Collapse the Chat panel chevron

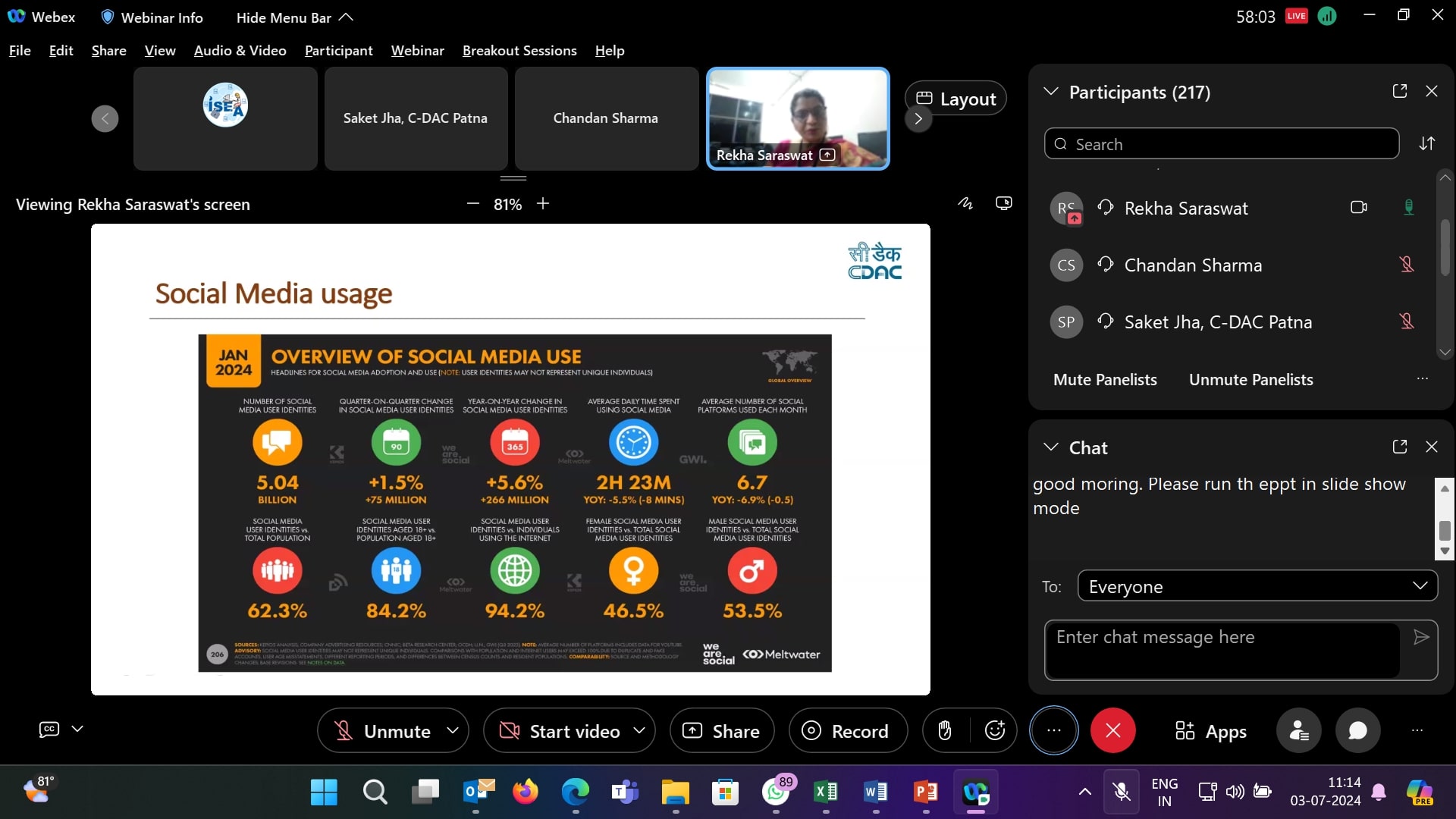point(1050,447)
